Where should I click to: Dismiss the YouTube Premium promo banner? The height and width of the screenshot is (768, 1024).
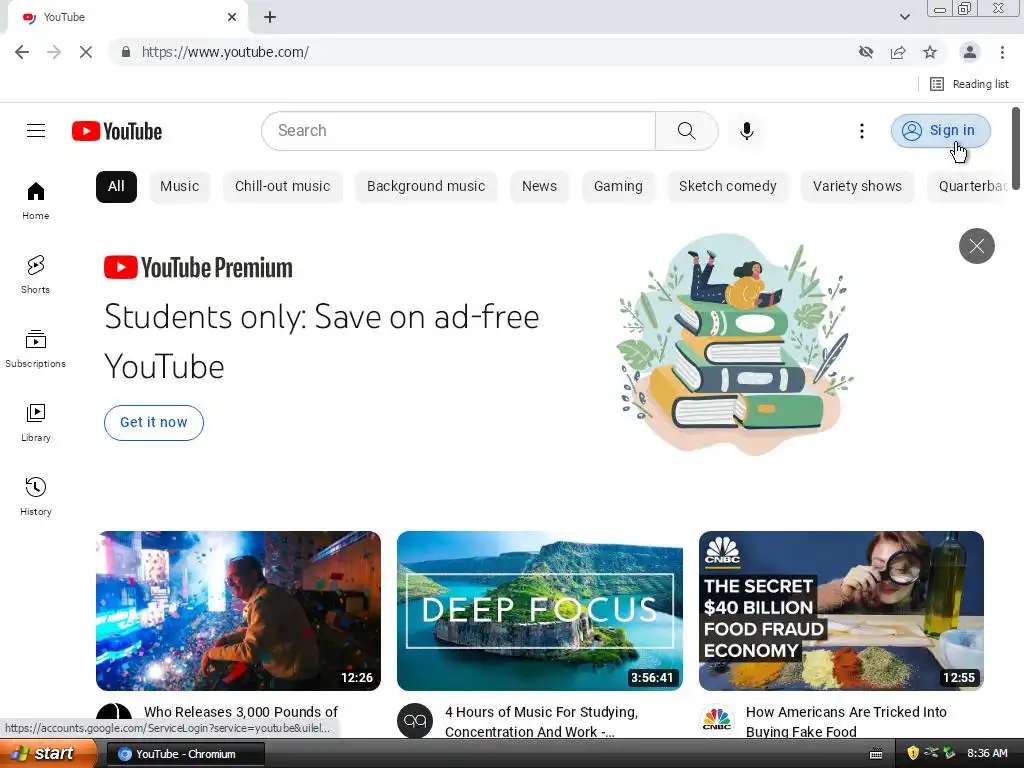(x=976, y=246)
